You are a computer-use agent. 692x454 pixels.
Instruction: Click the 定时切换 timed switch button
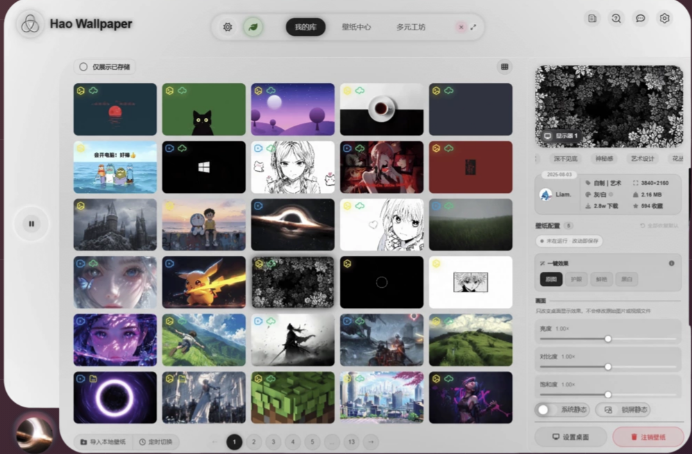click(156, 442)
